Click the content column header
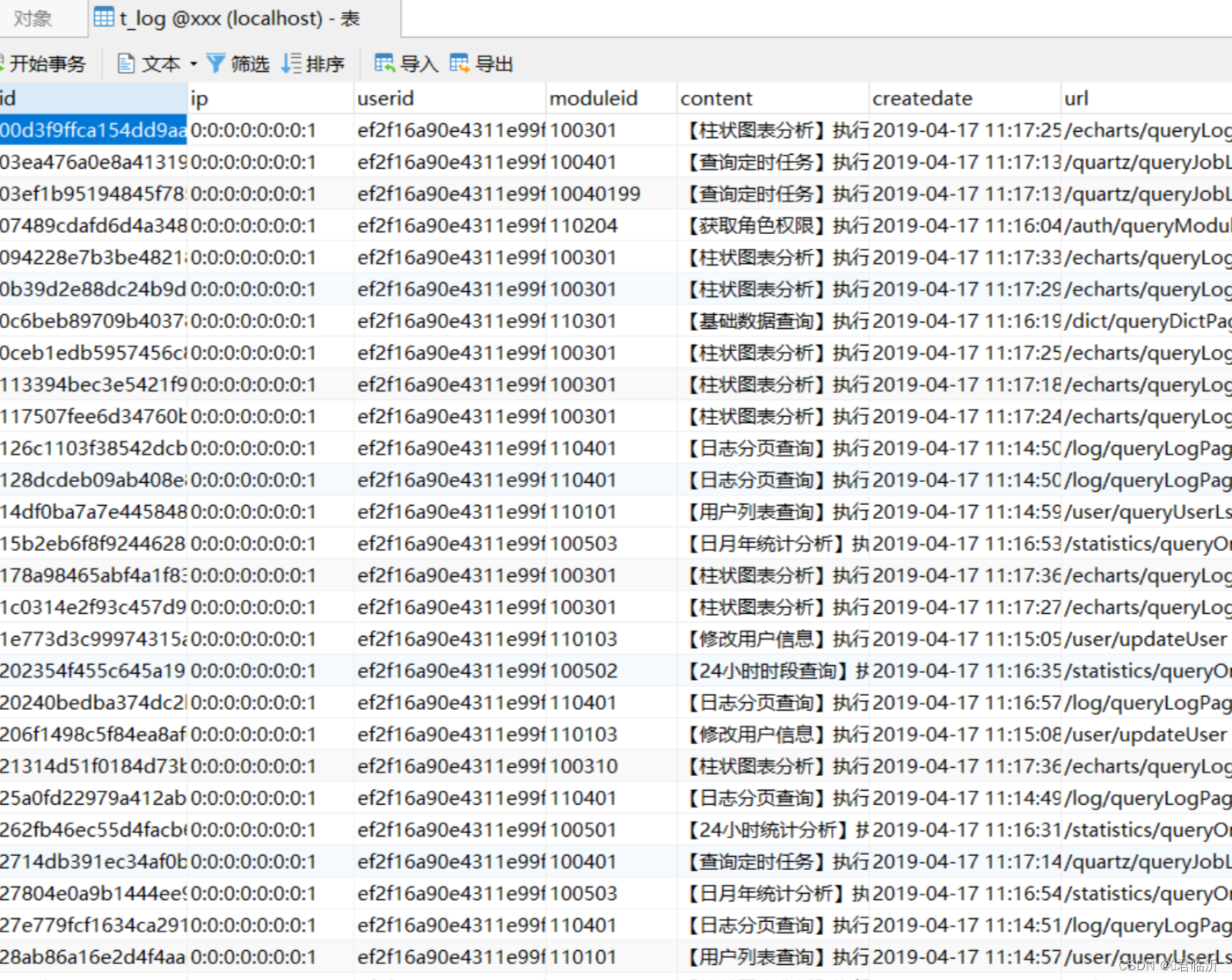This screenshot has width=1232, height=980. click(x=774, y=99)
